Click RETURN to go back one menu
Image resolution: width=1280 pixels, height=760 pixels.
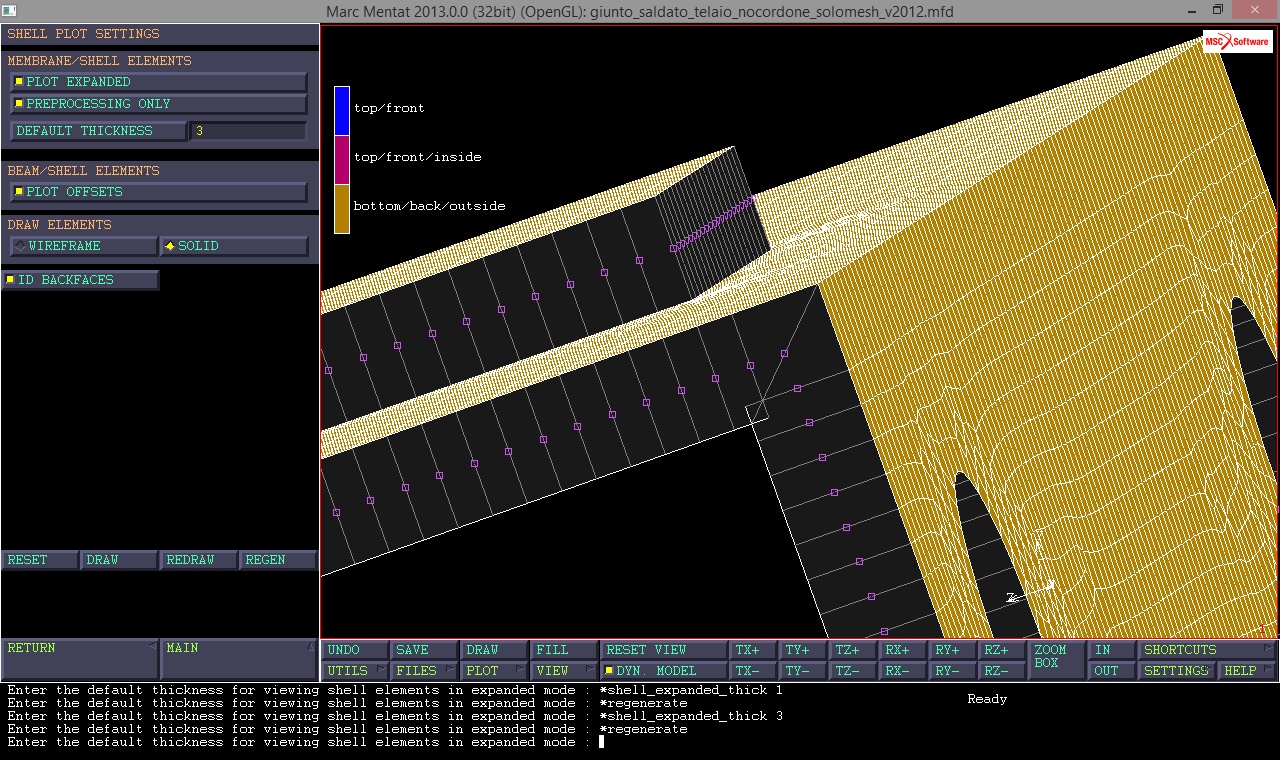[80, 659]
